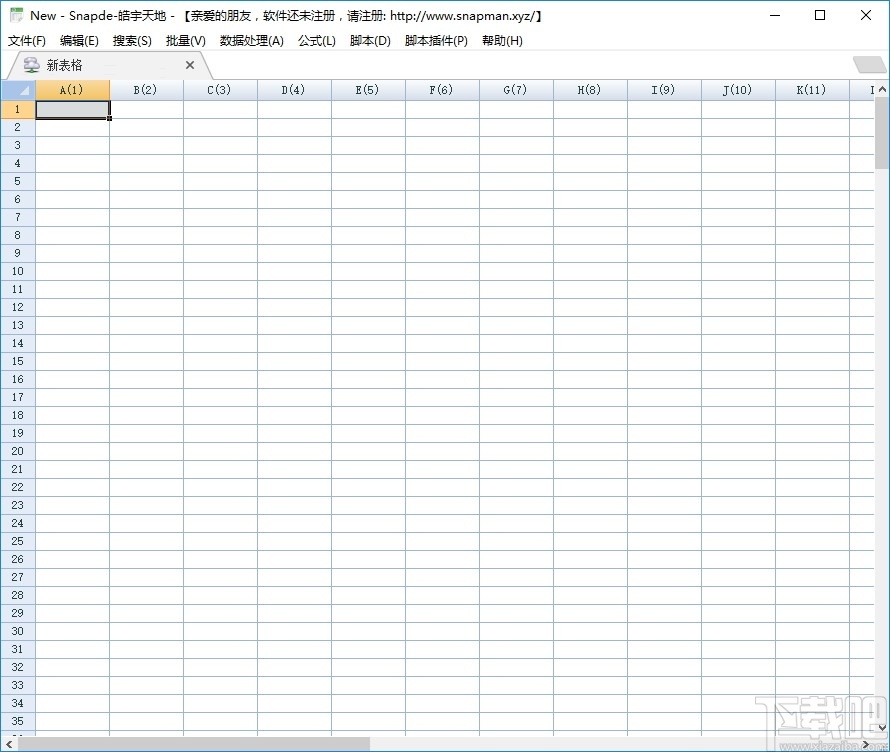Minimize the Snapde window
The image size is (890, 752).
click(775, 15)
